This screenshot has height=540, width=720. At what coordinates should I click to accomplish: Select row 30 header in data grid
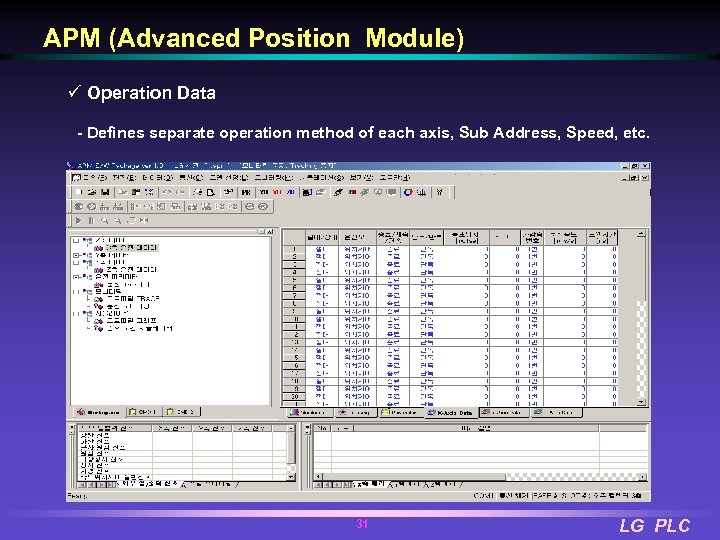coord(295,396)
